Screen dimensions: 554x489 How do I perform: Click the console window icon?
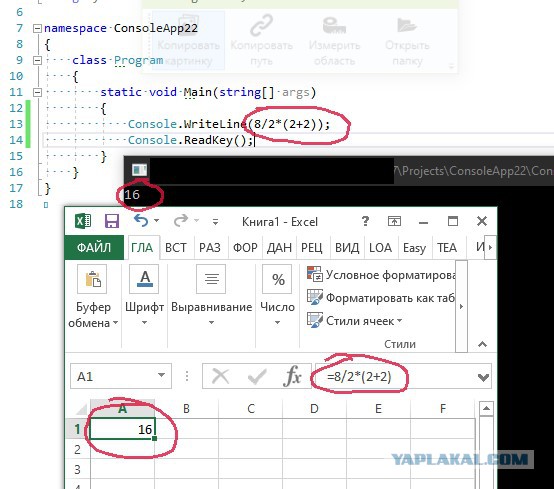click(x=140, y=170)
